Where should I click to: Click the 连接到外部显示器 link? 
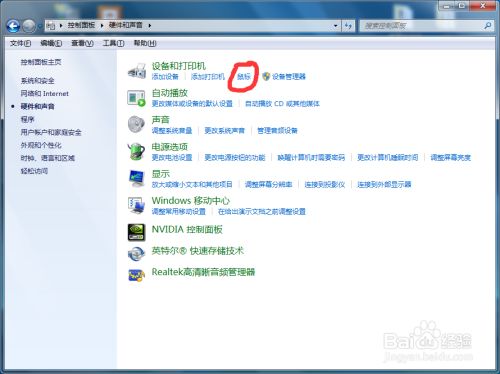(384, 184)
